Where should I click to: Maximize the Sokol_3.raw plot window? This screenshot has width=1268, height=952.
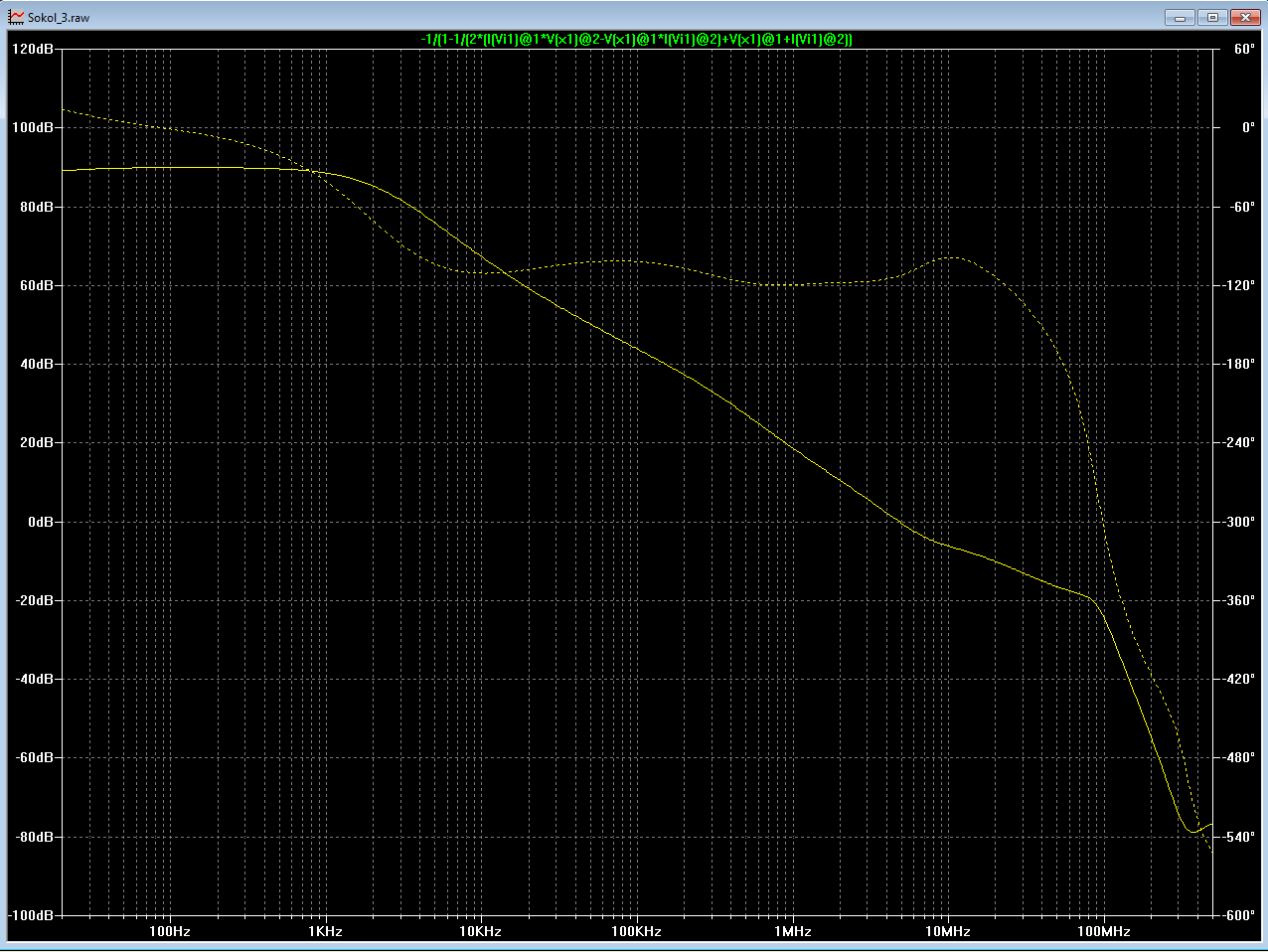[x=1212, y=17]
